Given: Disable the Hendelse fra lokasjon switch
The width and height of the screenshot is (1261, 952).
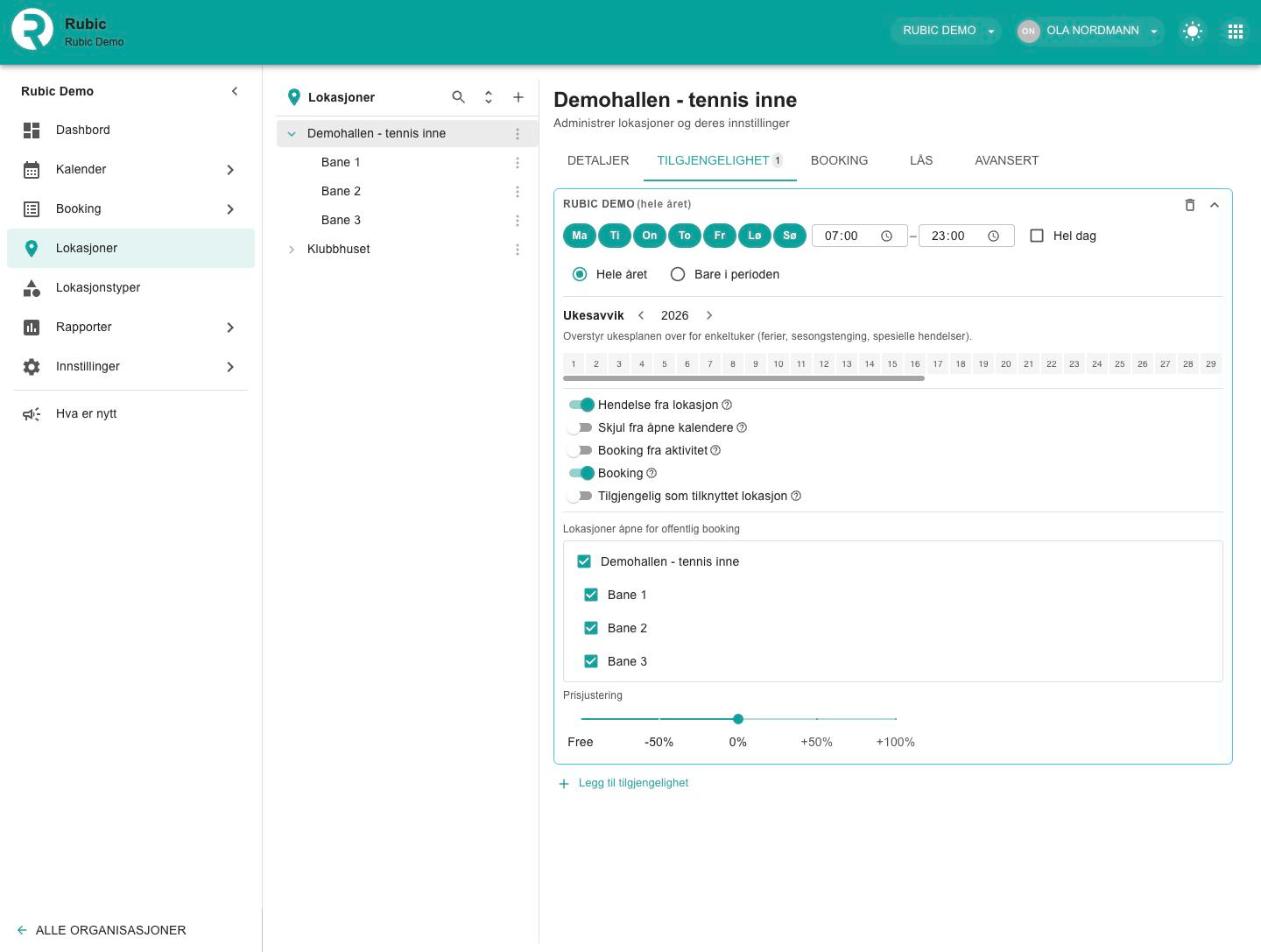Looking at the screenshot, I should [581, 405].
